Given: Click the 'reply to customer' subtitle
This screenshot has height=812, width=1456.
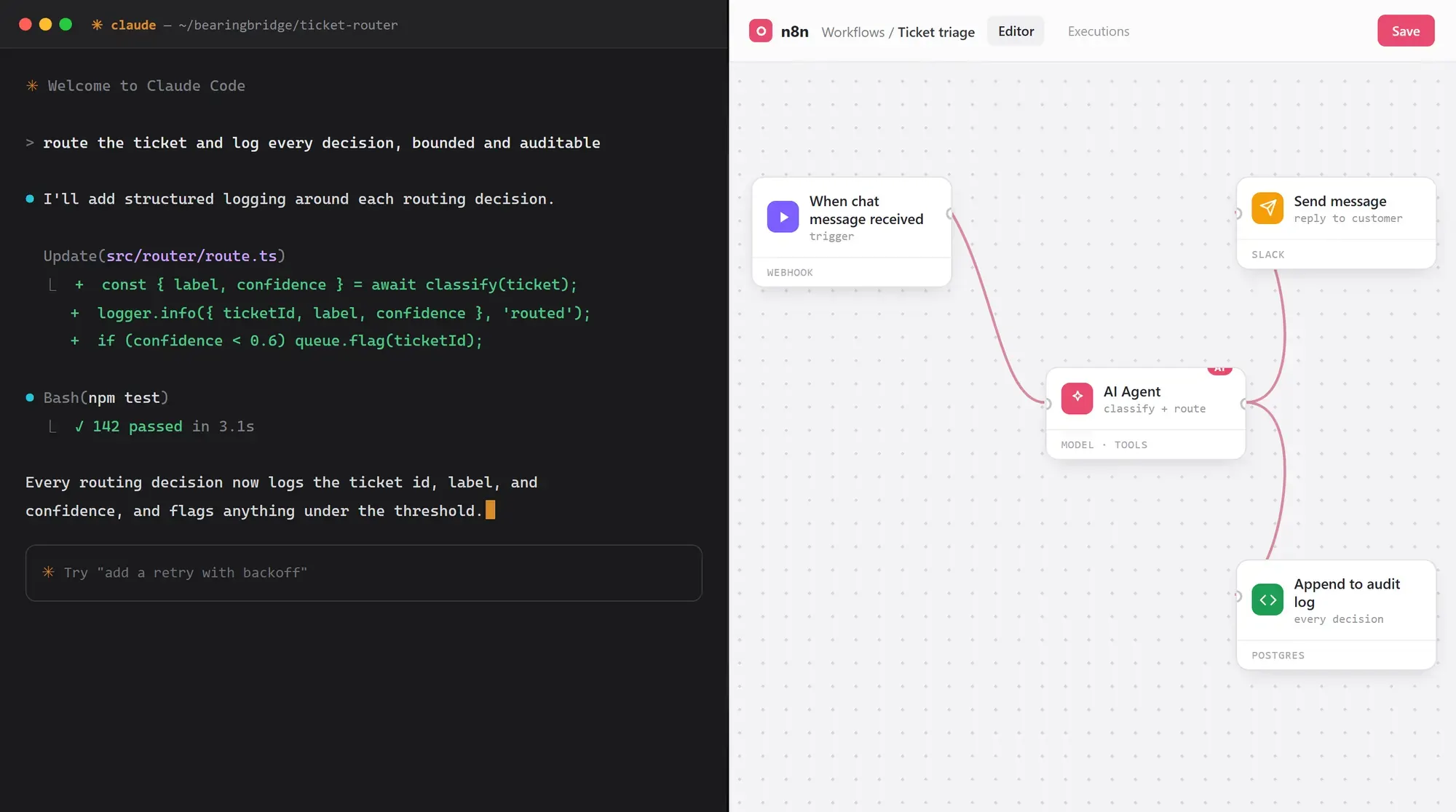Looking at the screenshot, I should [x=1348, y=218].
